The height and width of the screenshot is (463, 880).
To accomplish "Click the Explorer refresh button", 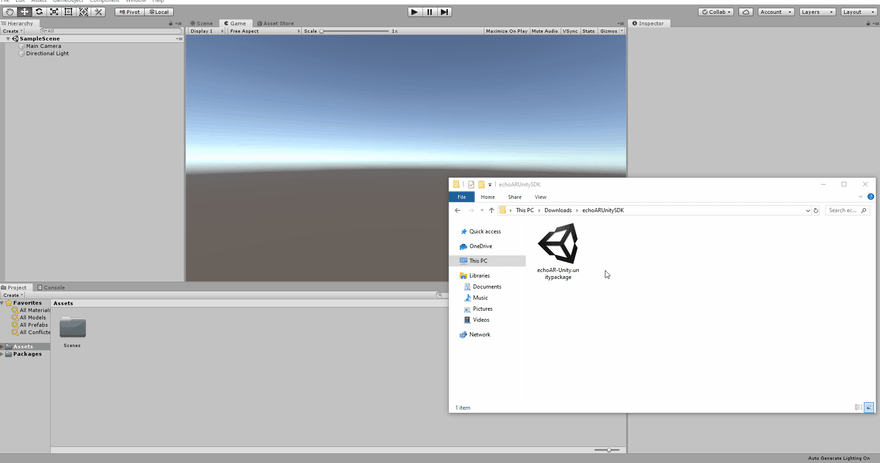I will pyautogui.click(x=816, y=210).
